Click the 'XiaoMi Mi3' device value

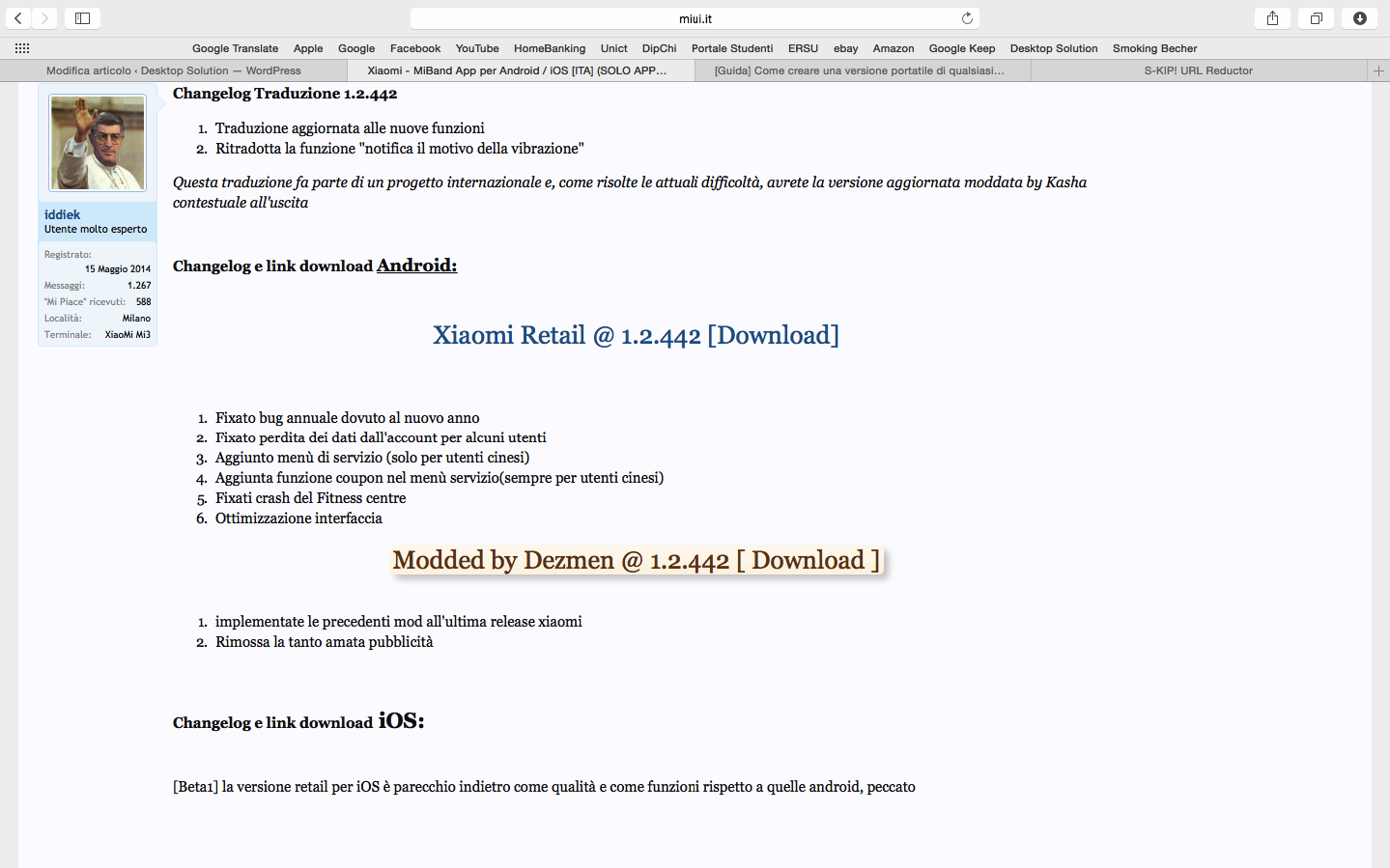[128, 335]
